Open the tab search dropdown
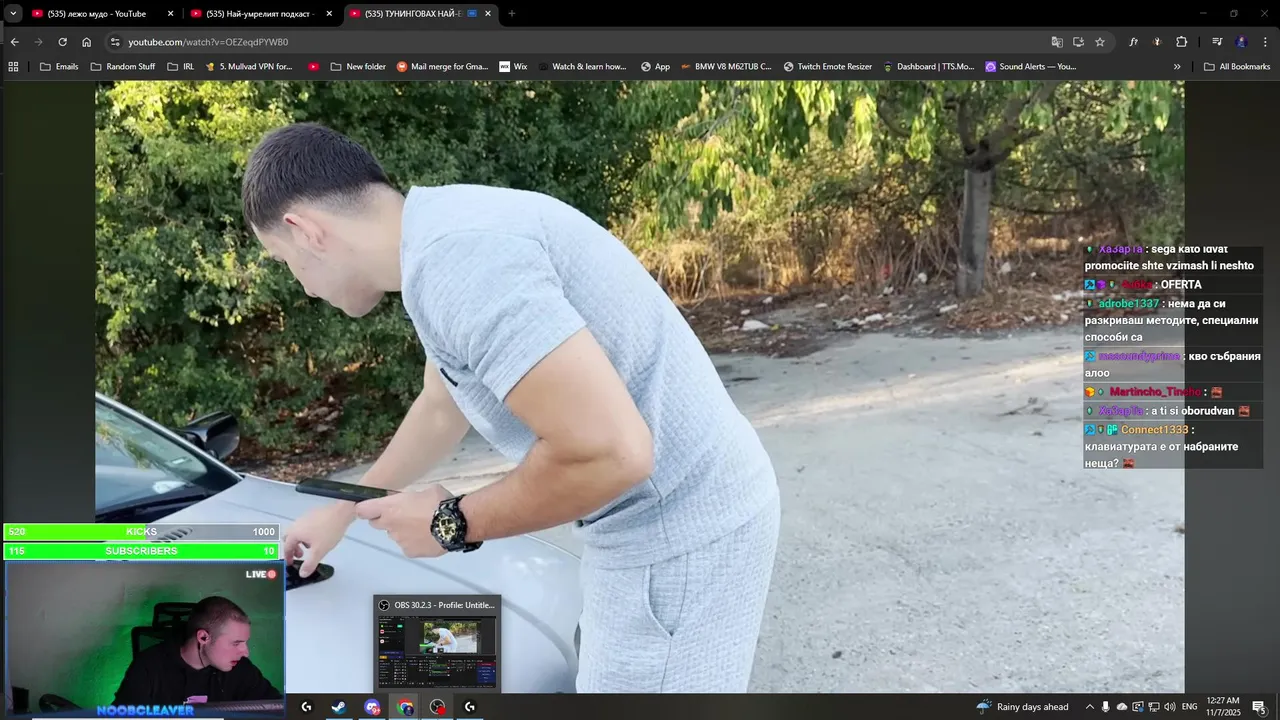The height and width of the screenshot is (720, 1280). [13, 14]
